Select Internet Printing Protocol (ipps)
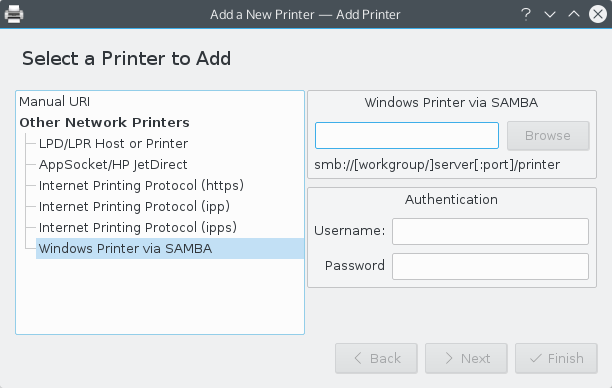The image size is (612, 388). (138, 228)
